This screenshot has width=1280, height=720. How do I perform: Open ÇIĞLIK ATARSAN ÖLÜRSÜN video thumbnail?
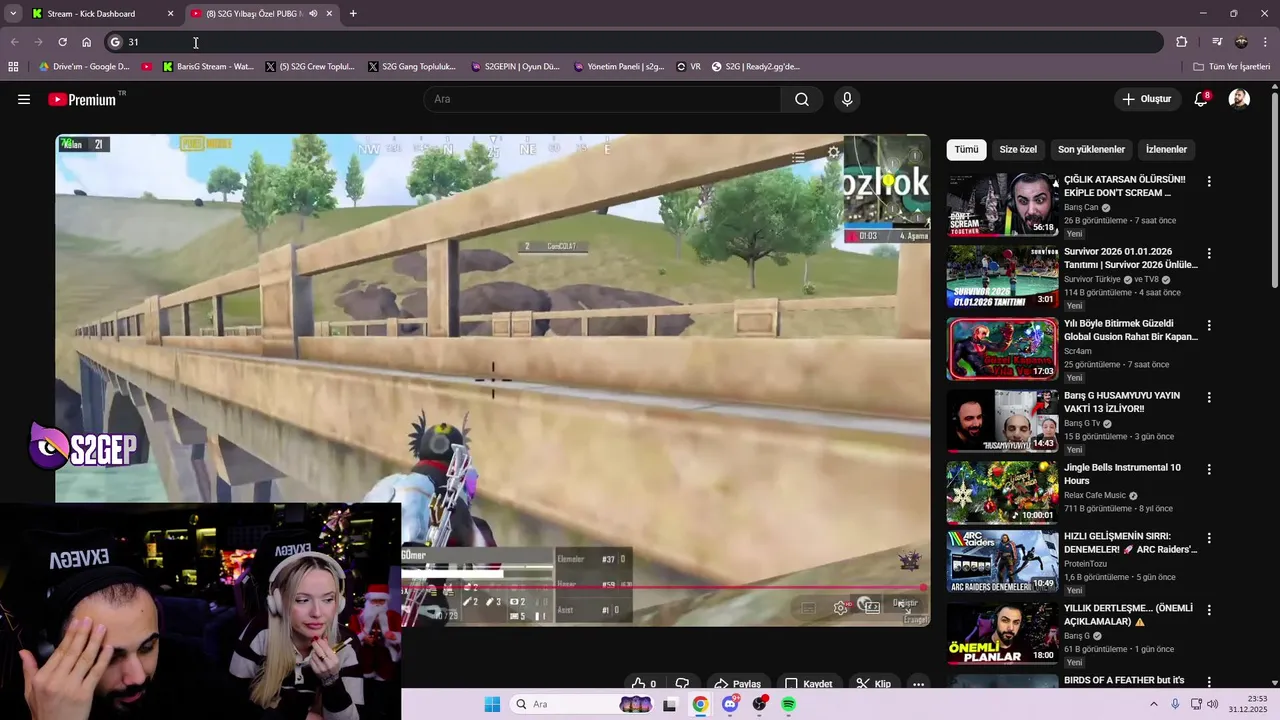pos(1002,205)
